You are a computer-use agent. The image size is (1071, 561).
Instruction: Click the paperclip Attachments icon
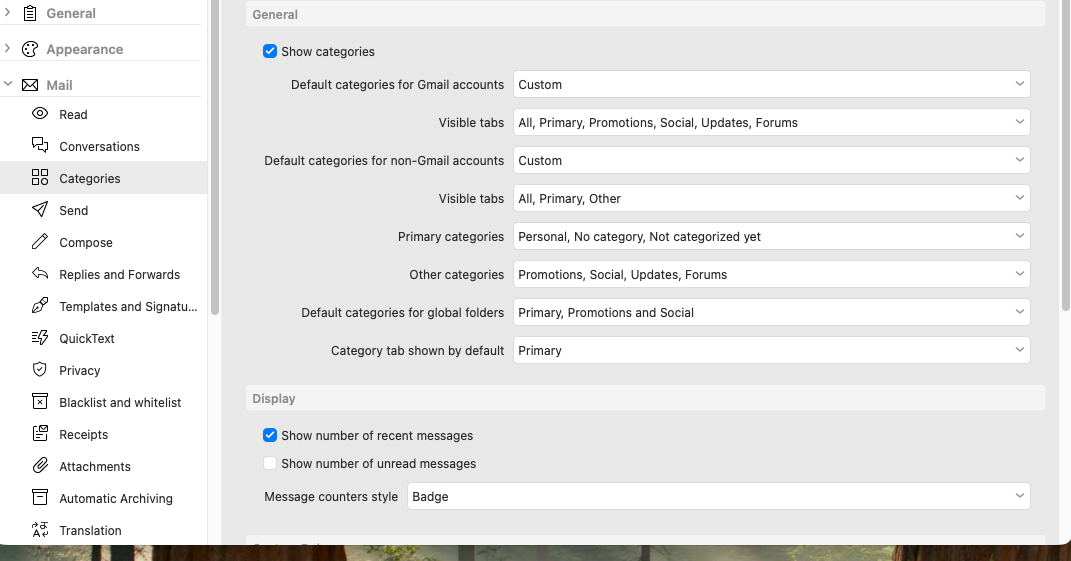tap(40, 466)
